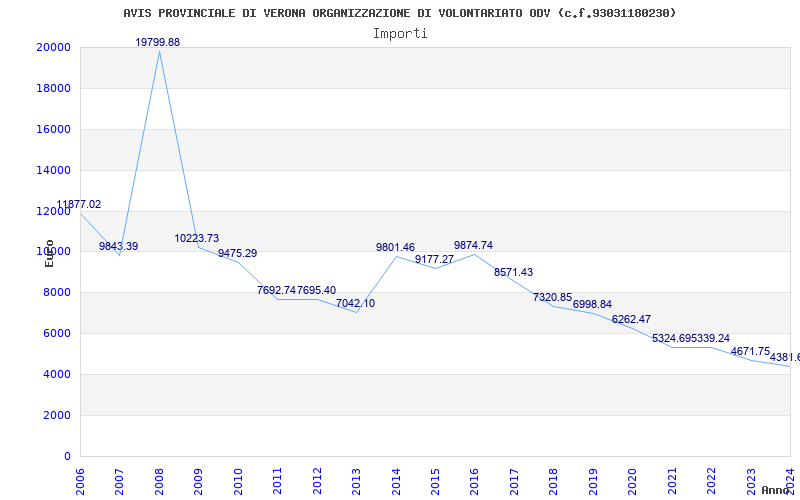This screenshot has width=800, height=500.
Task: Select the 19799.88 data label
Action: (x=158, y=42)
